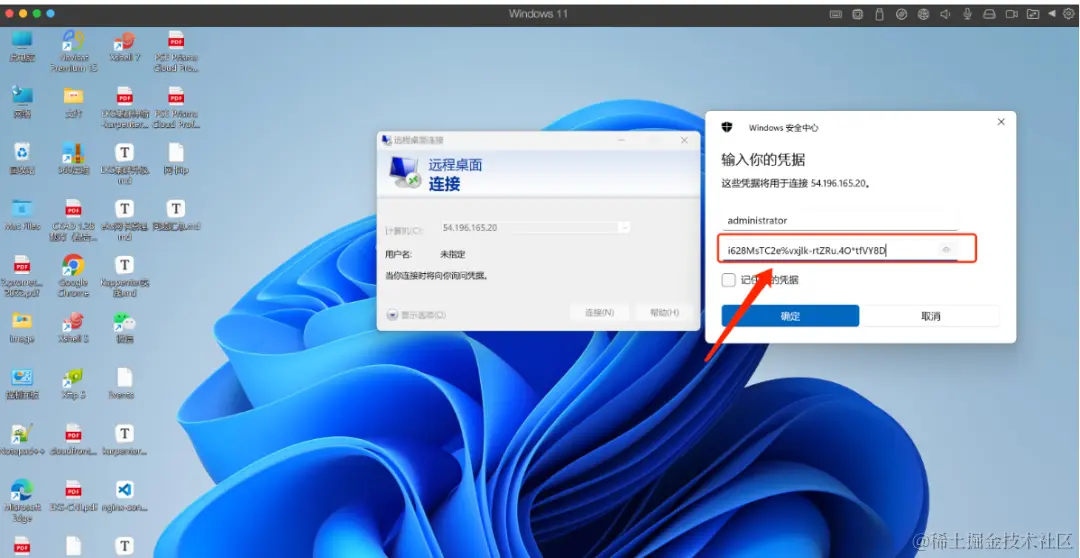Open the 'This PC' desktop icon

click(22, 45)
